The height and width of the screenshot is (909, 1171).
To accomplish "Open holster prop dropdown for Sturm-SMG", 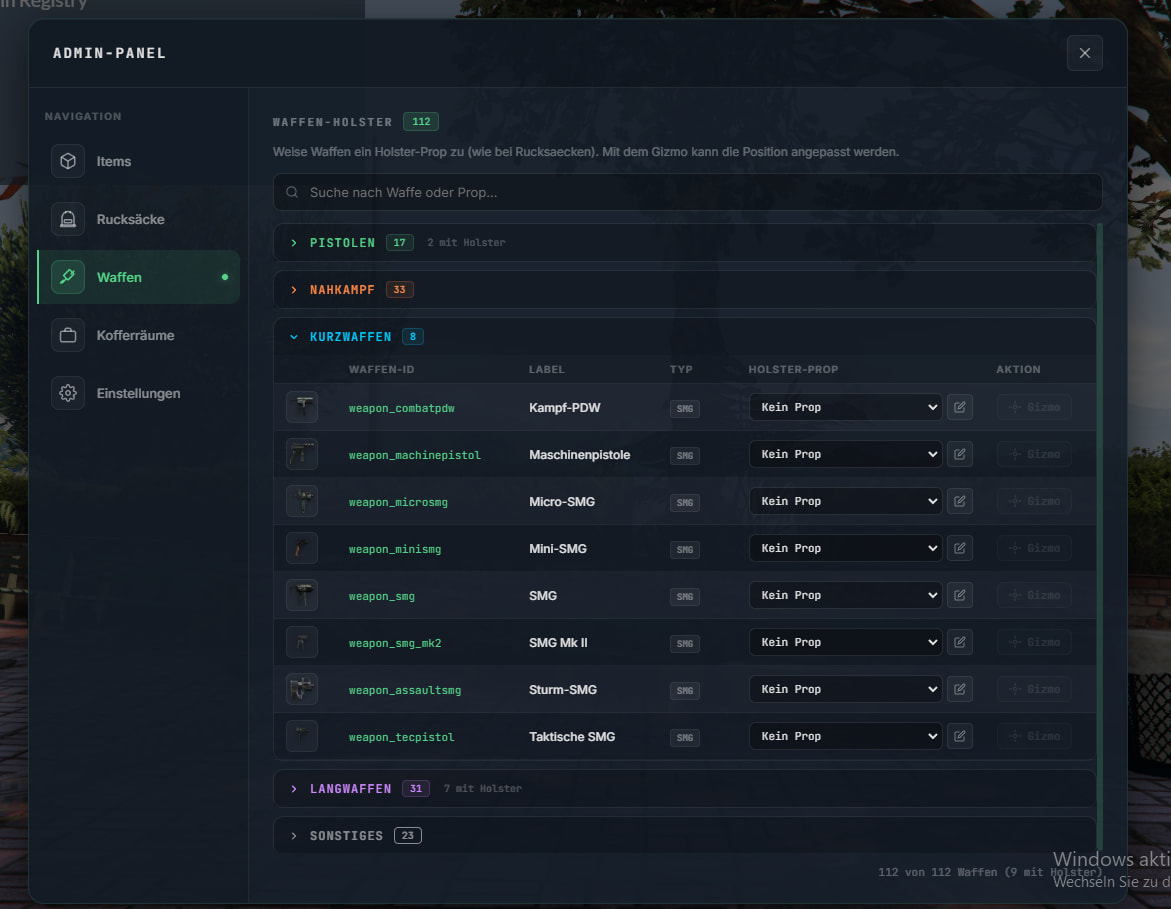I will (845, 689).
